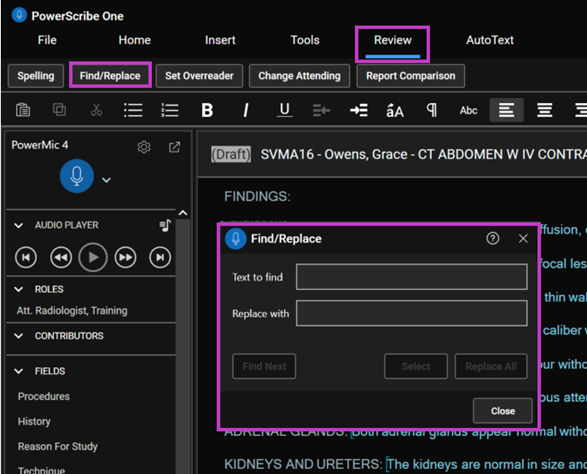Click Close button in Find/Replace dialog

tap(503, 411)
